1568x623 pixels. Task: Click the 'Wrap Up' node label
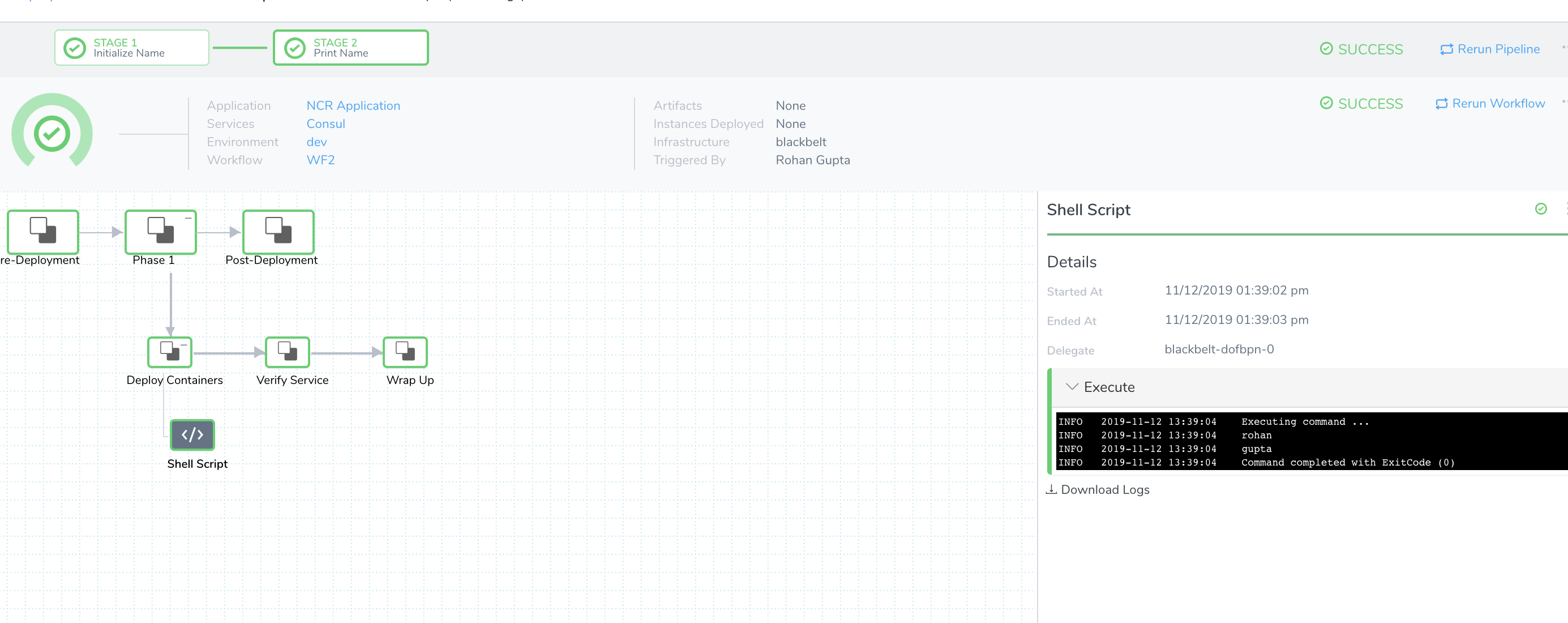pyautogui.click(x=410, y=380)
